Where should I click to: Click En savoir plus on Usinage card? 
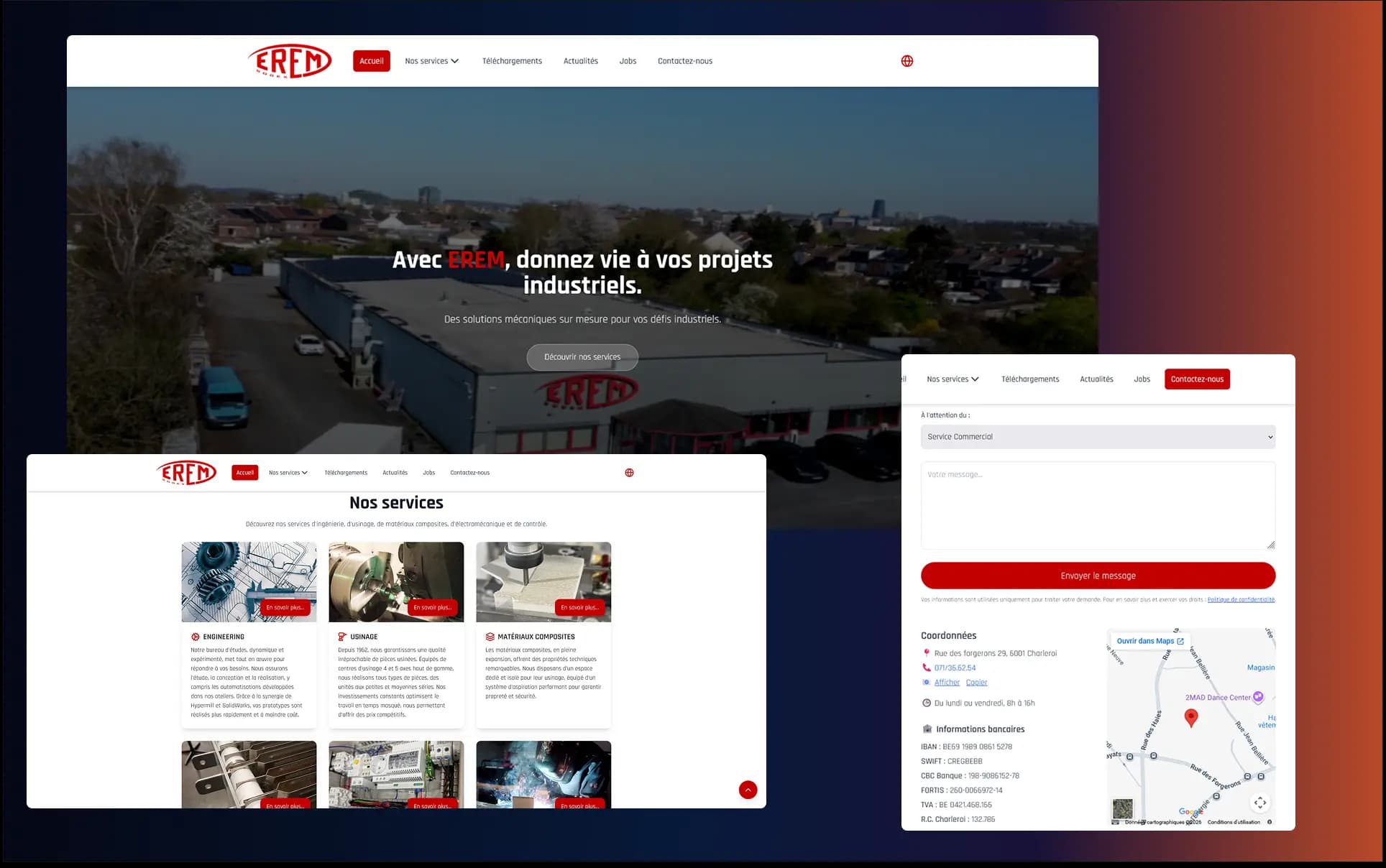pyautogui.click(x=433, y=608)
